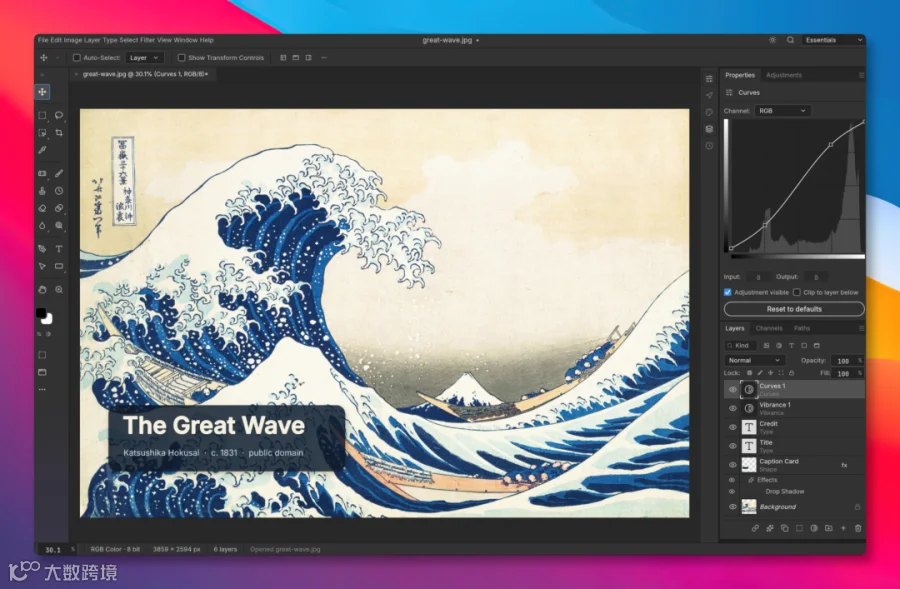Select the Zoom tool
The height and width of the screenshot is (589, 900).
[x=59, y=290]
